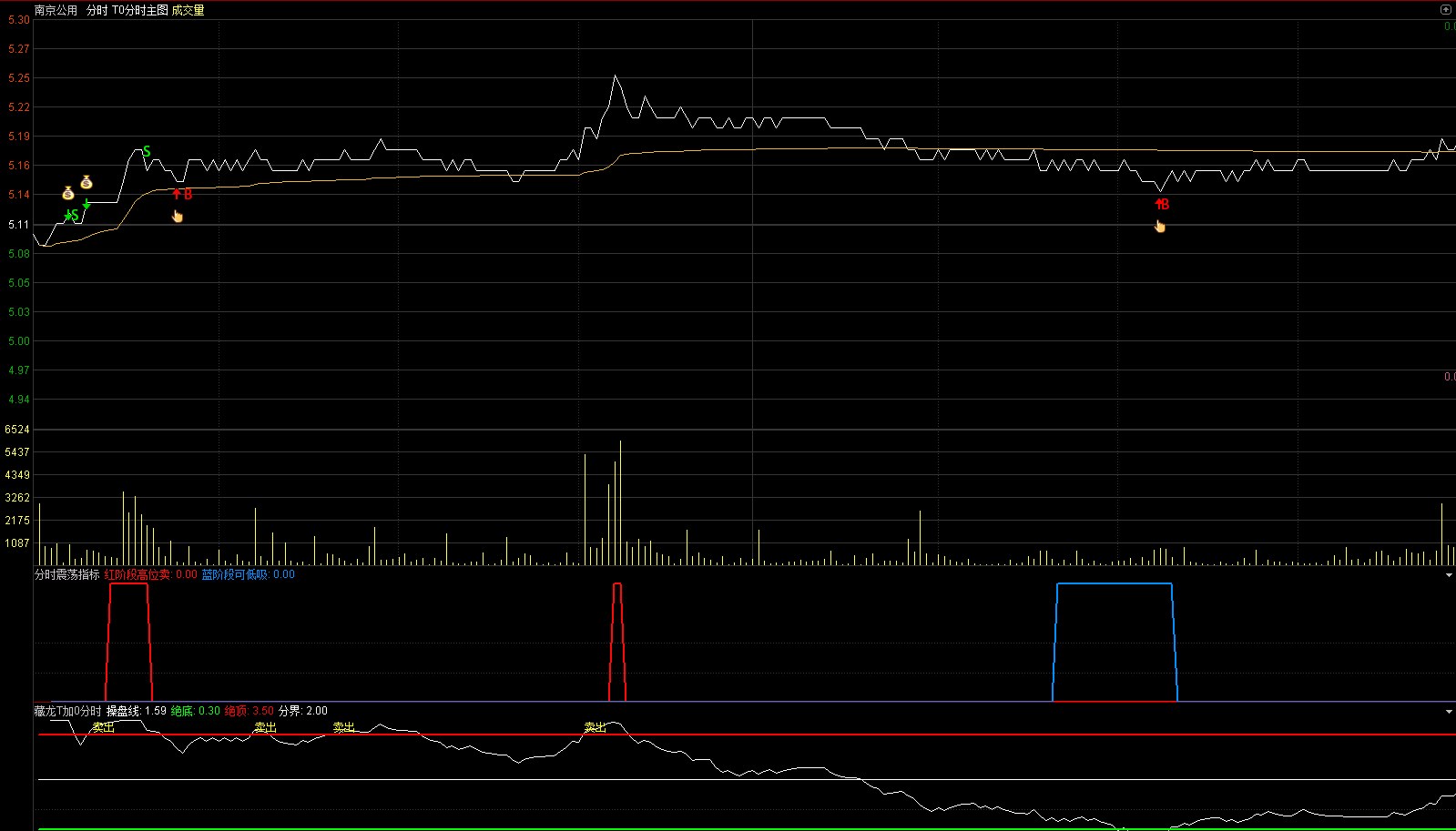The image size is (1456, 831).
Task: Click the stock name 南京公用
Action: click(56, 10)
